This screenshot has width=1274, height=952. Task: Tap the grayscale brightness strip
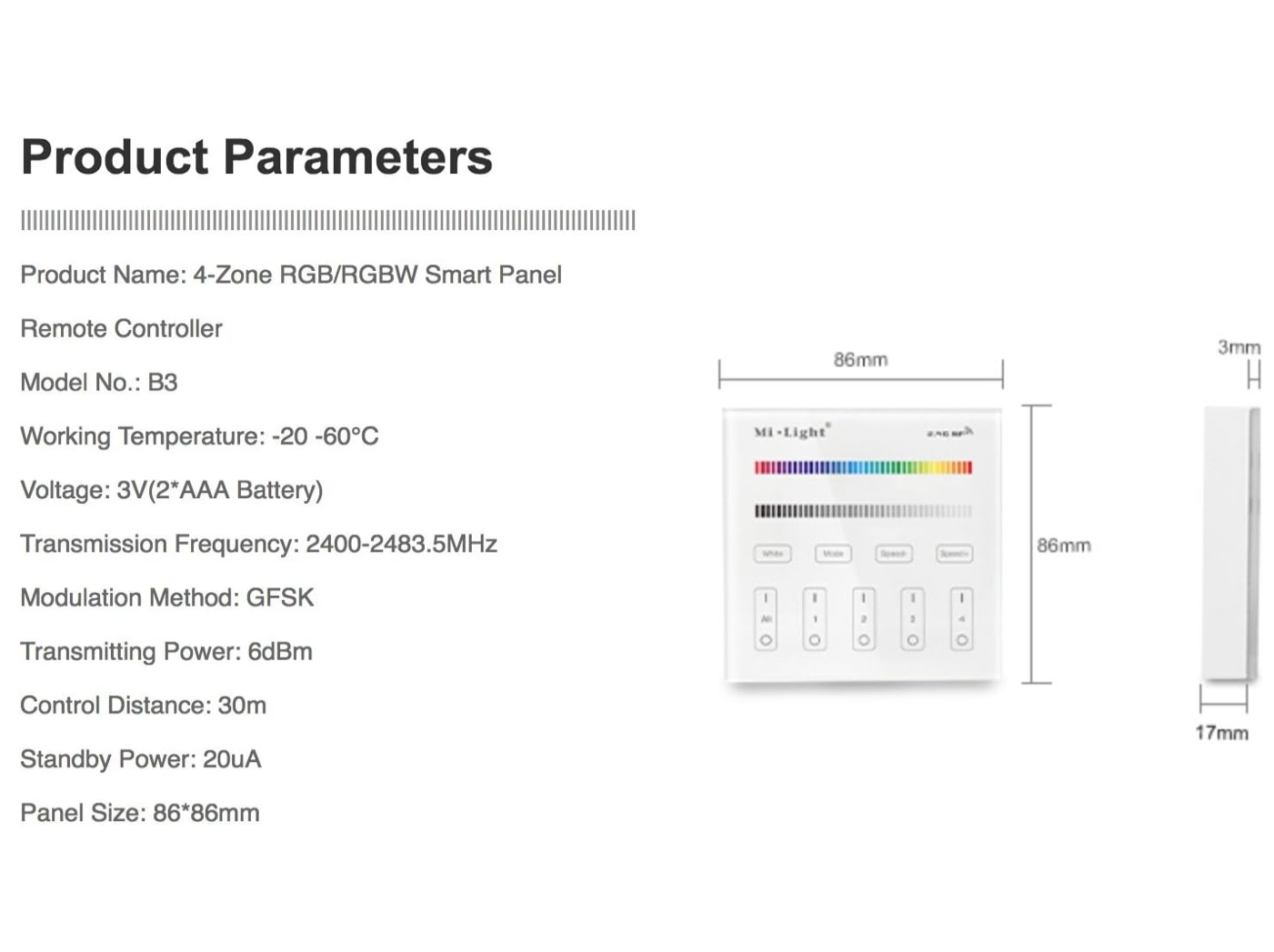(x=863, y=511)
